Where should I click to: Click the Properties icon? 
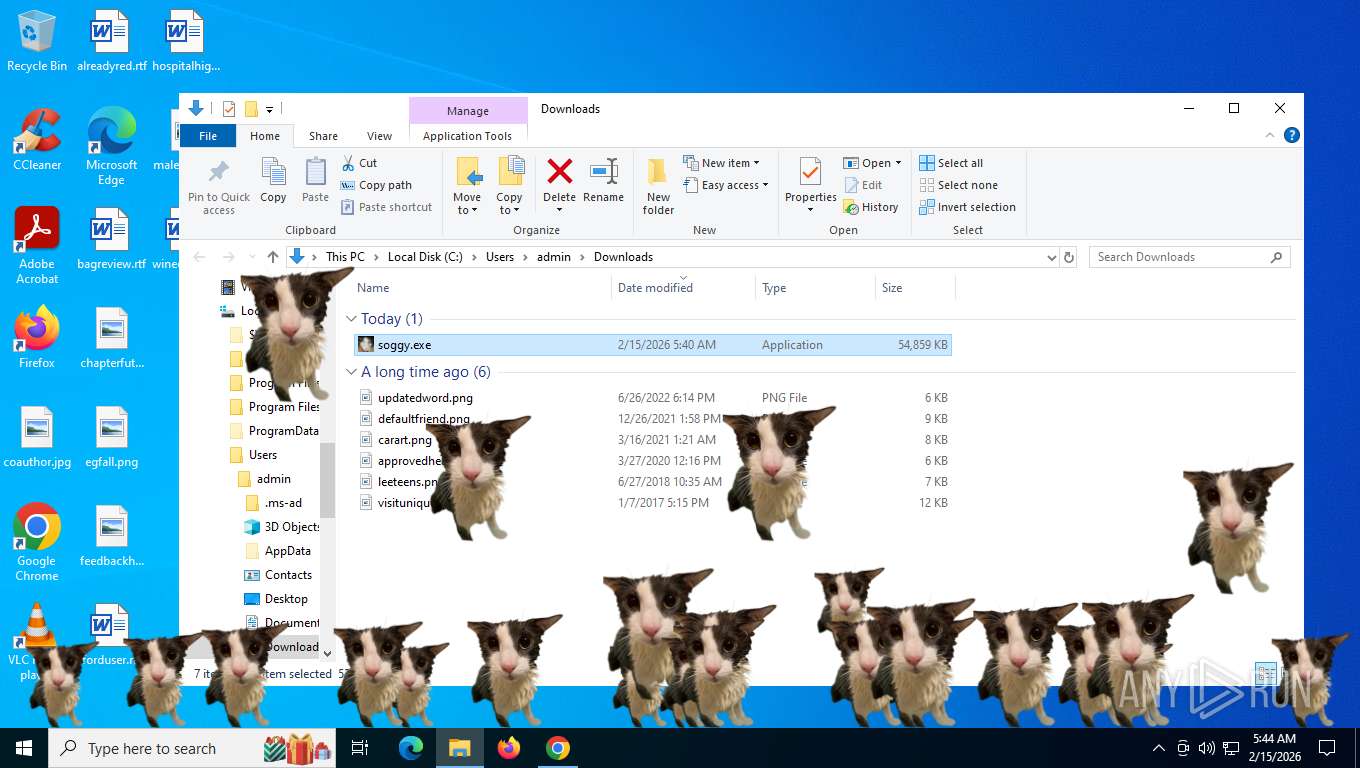pyautogui.click(x=810, y=171)
